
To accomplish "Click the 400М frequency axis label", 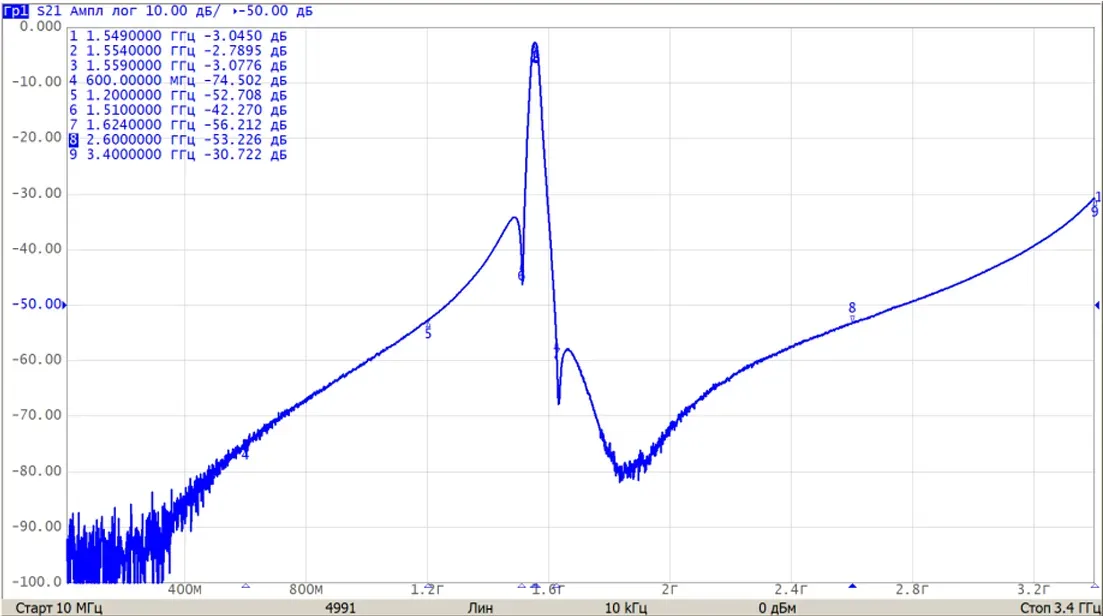I will point(184,589).
